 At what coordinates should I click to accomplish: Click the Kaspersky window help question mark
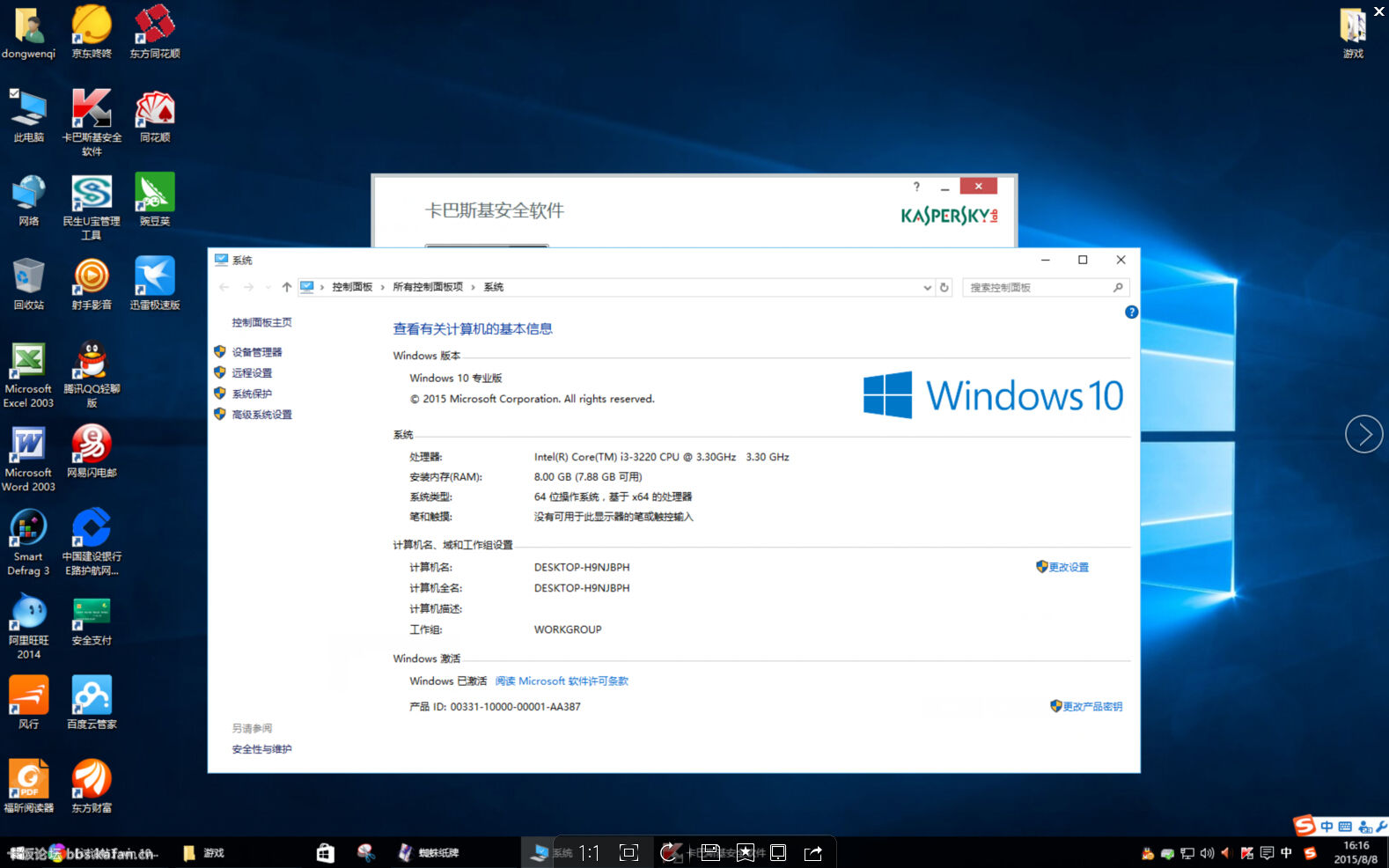916,187
